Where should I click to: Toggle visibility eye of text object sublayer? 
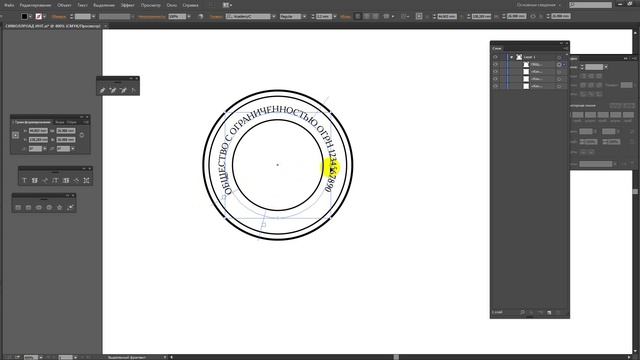(495, 64)
